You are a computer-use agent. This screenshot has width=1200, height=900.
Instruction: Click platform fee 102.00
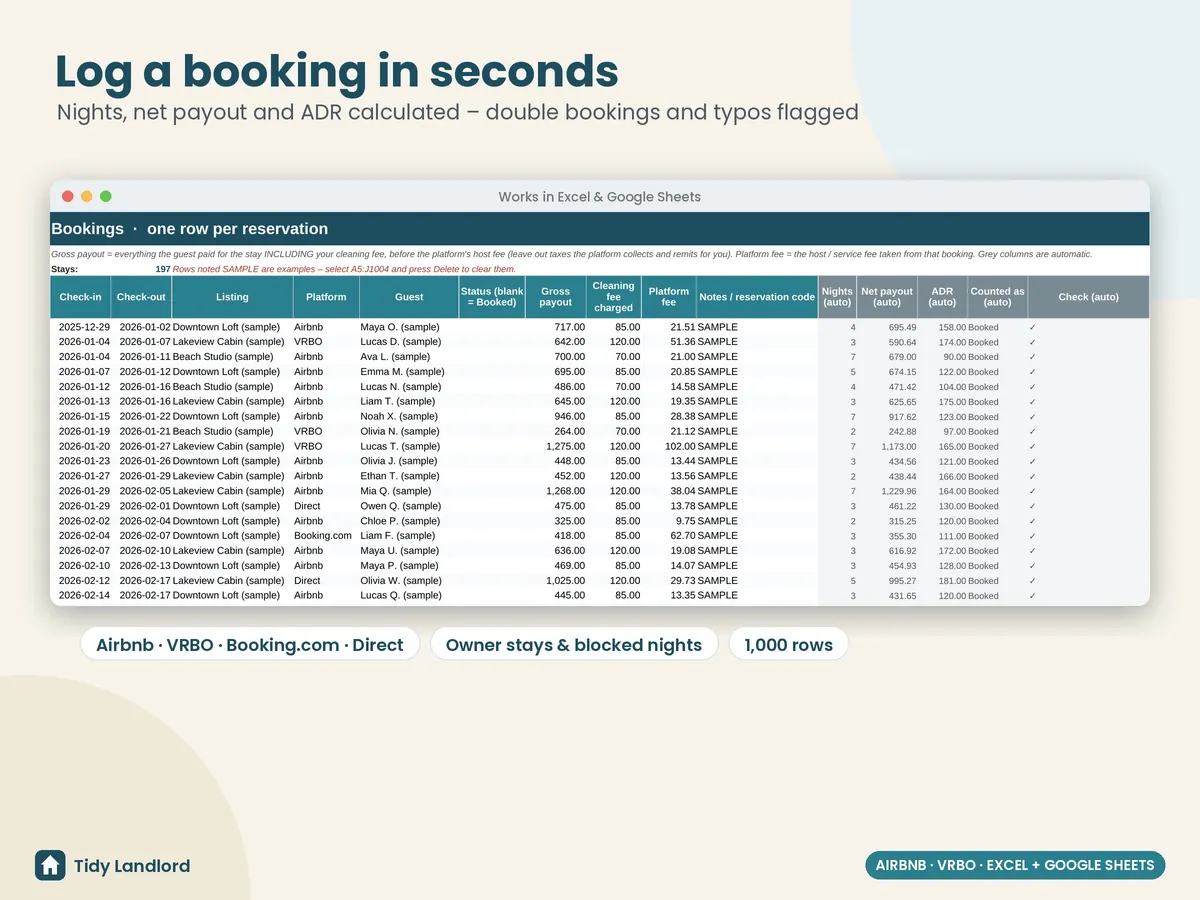[x=680, y=447]
